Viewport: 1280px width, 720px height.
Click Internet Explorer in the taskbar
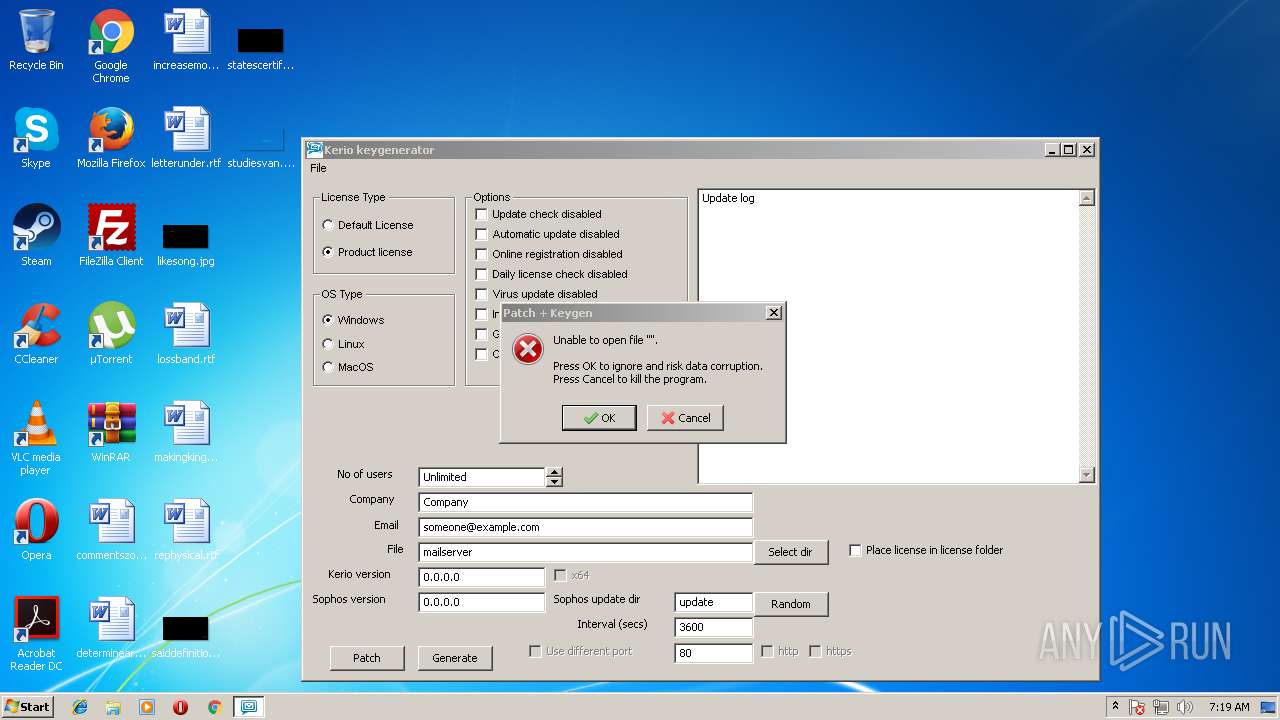(x=80, y=707)
